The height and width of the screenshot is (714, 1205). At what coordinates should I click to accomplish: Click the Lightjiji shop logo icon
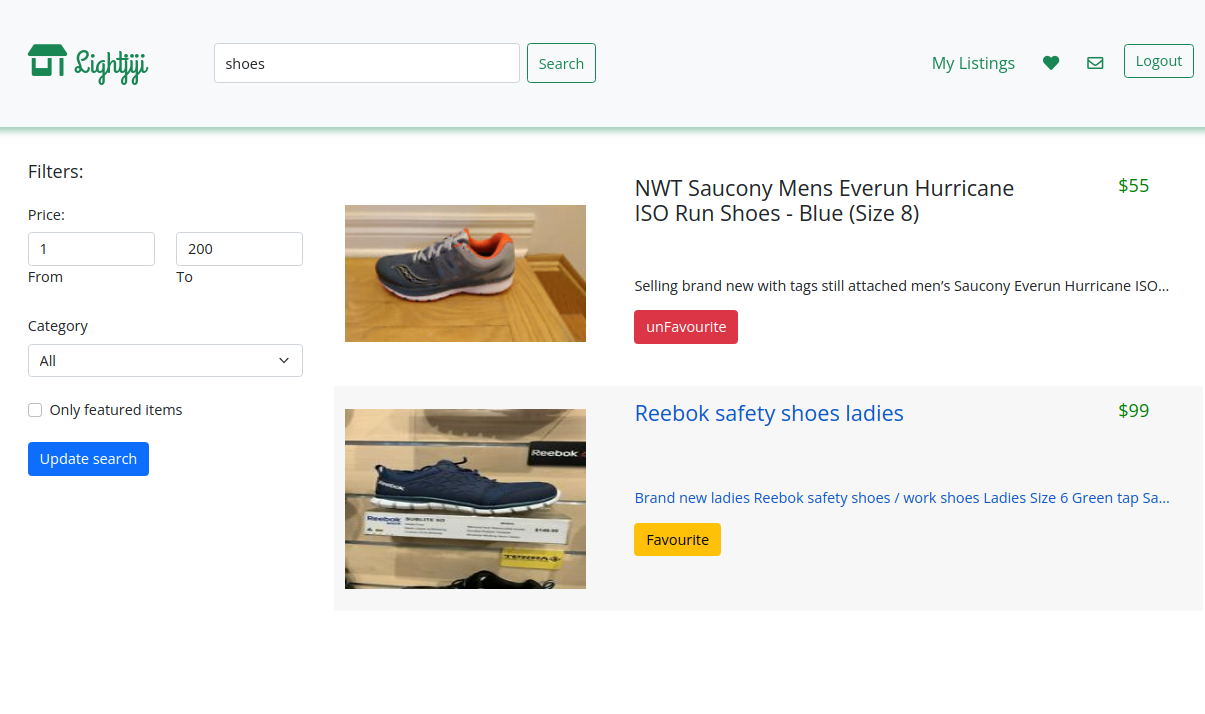[x=47, y=61]
